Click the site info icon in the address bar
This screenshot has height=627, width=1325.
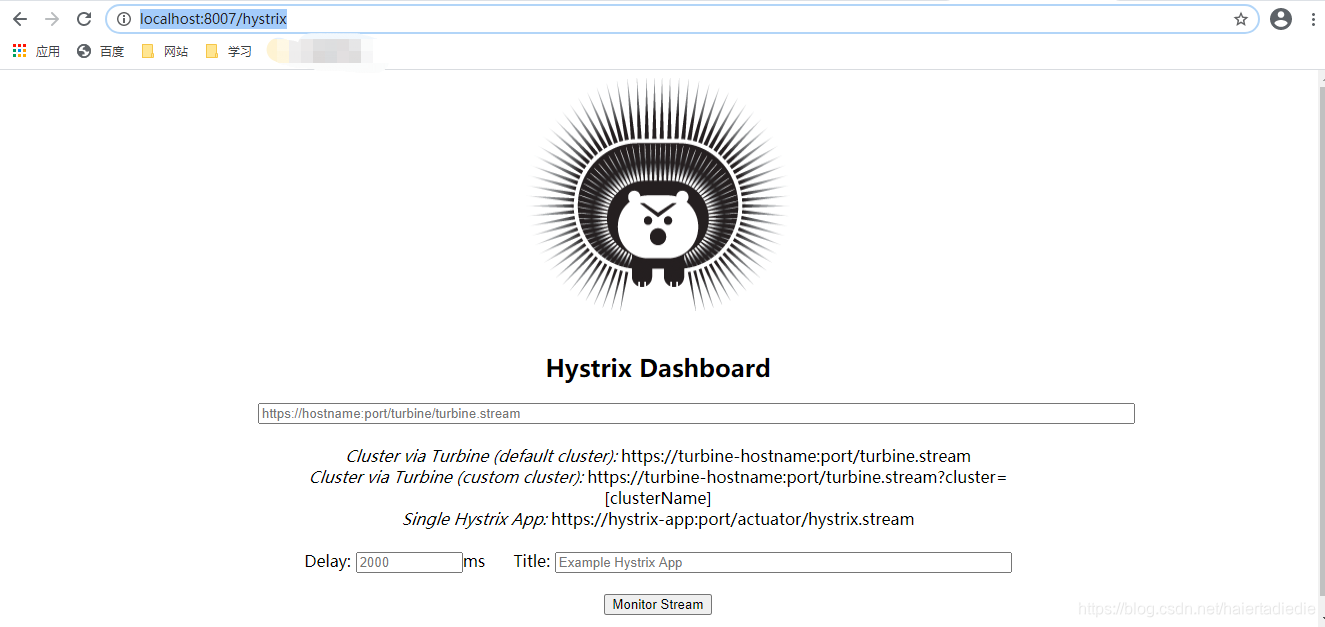coord(121,18)
